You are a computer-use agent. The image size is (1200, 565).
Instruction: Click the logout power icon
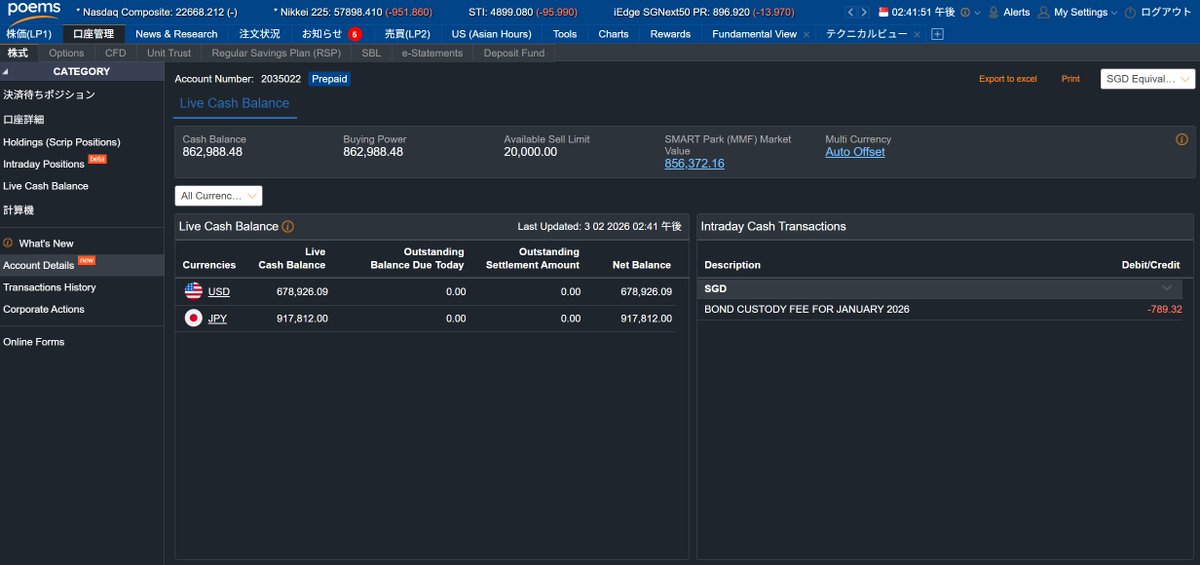point(1130,13)
